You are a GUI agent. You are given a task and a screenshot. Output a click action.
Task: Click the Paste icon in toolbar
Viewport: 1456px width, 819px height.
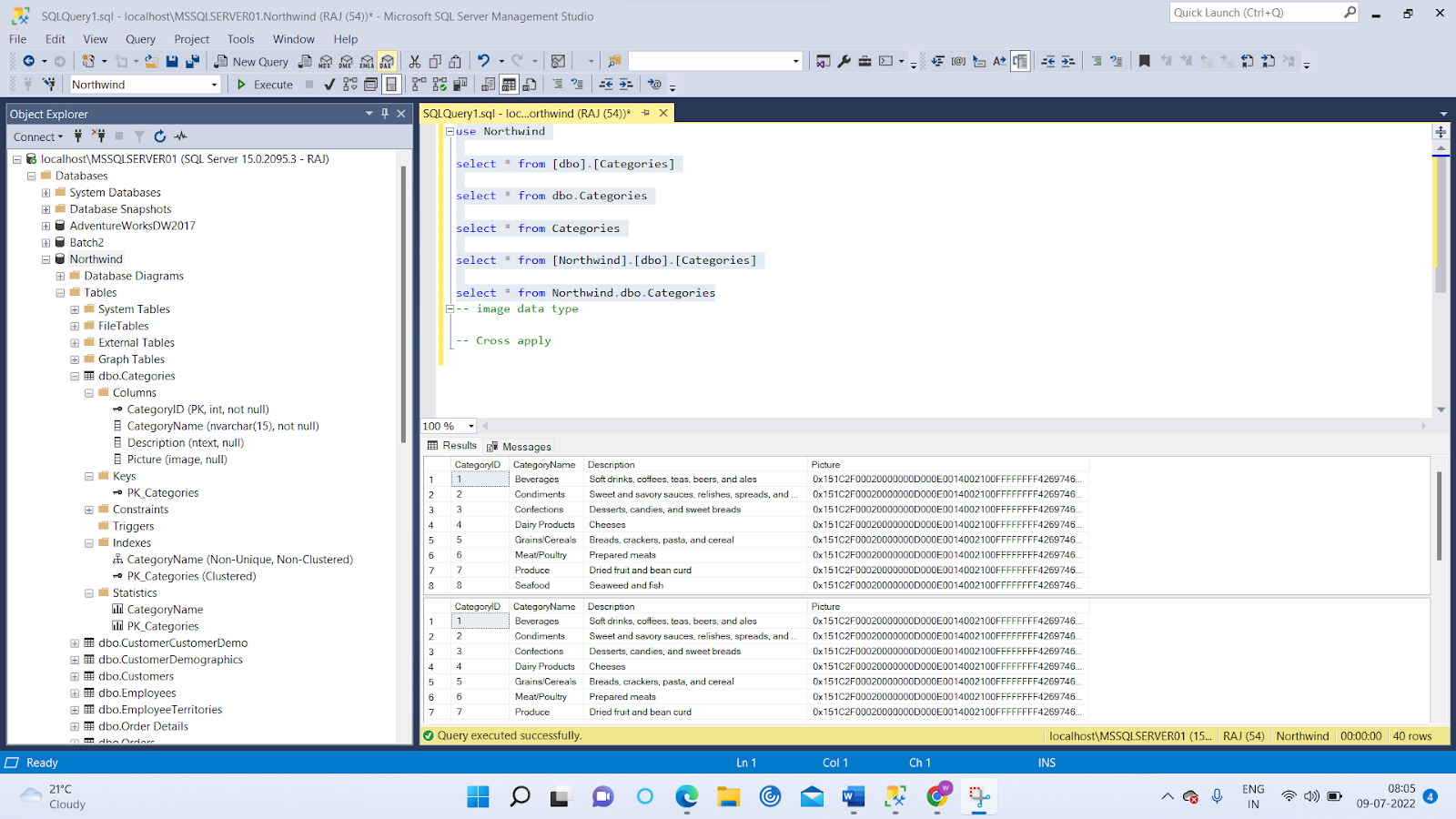tap(455, 61)
